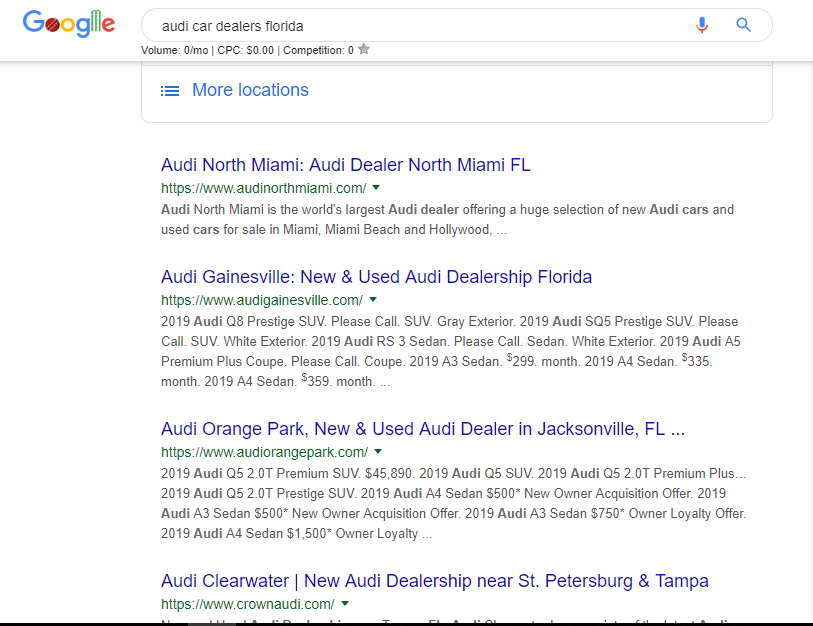Open Audi Orange Park Jacksonville result title
813x626 pixels.
423,429
